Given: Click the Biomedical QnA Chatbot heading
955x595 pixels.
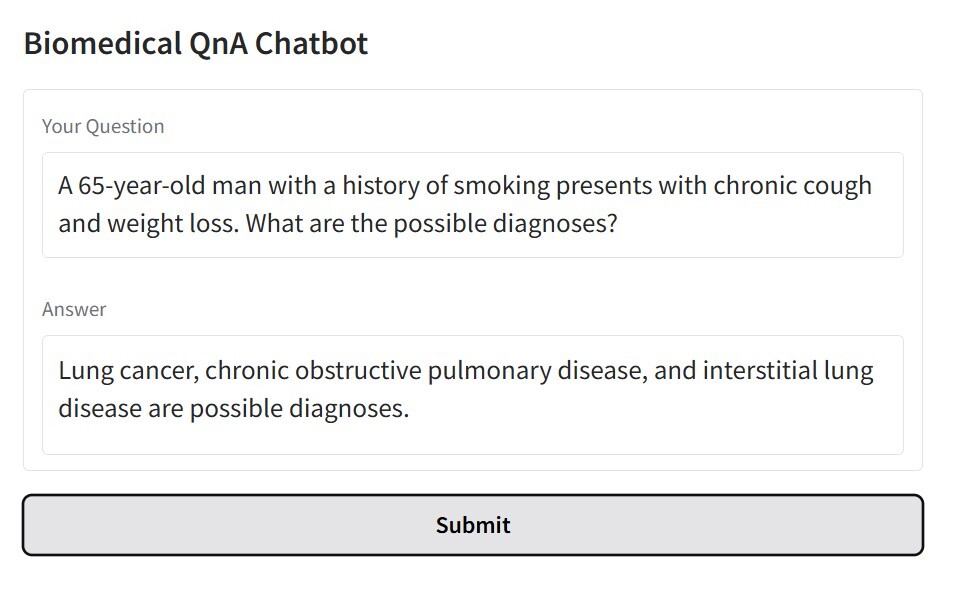Looking at the screenshot, I should [195, 43].
